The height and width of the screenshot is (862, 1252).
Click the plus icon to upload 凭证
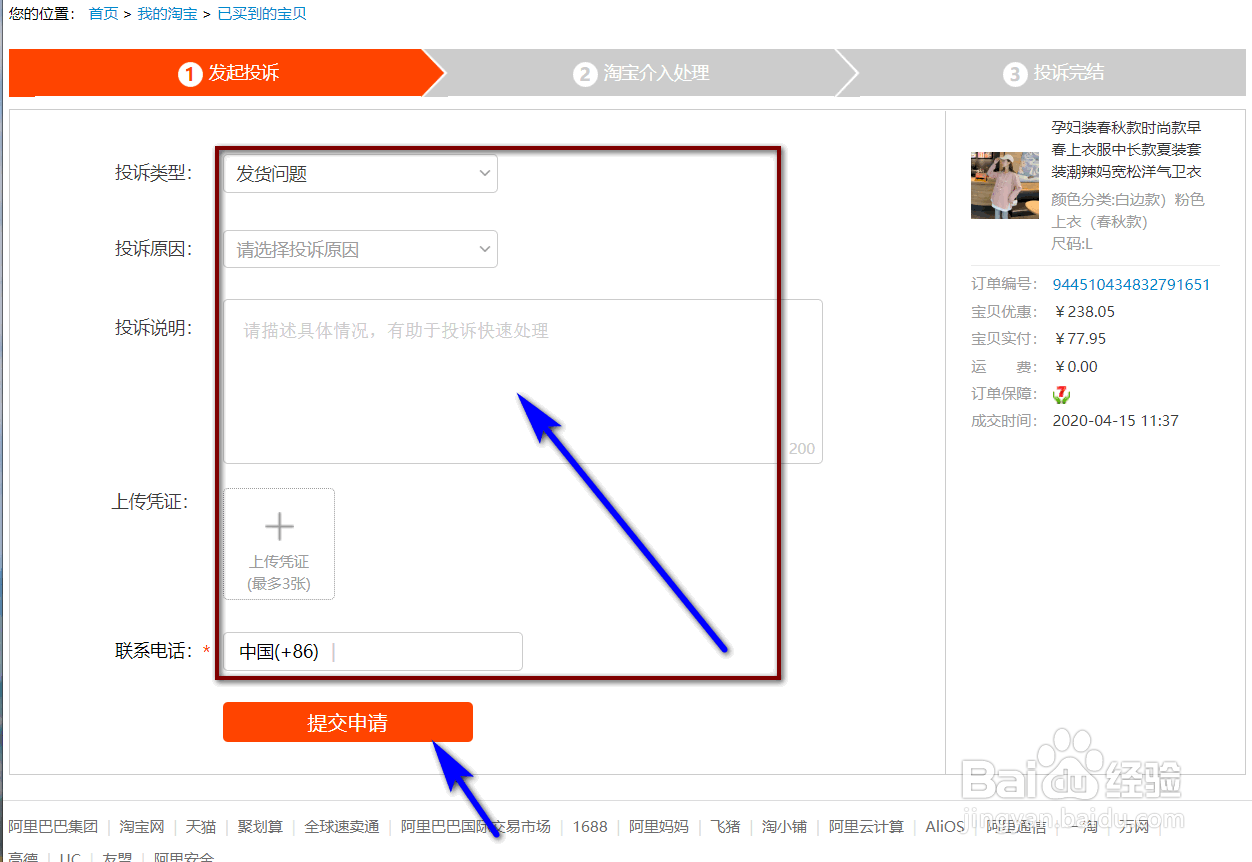[278, 527]
